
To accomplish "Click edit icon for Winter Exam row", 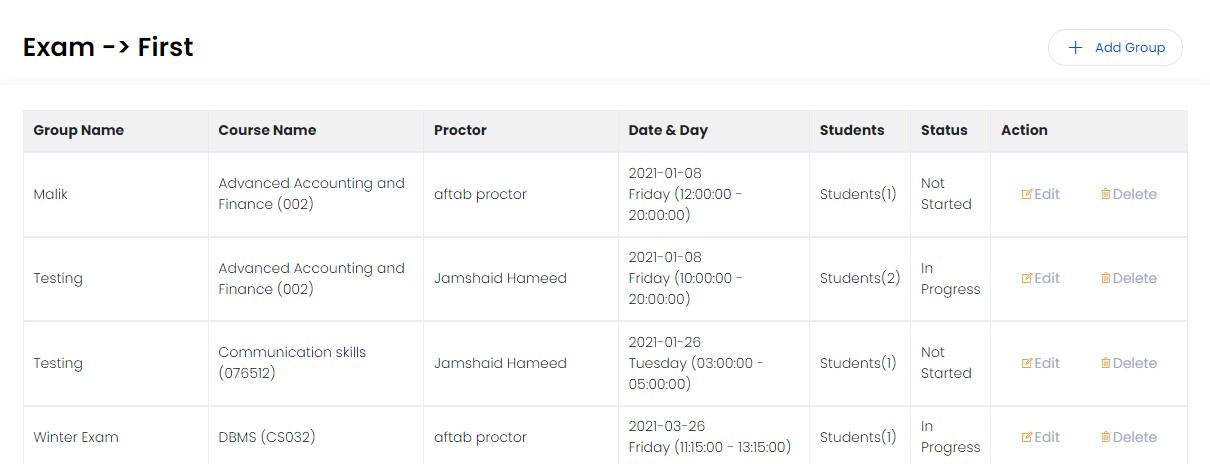I will tap(1026, 438).
